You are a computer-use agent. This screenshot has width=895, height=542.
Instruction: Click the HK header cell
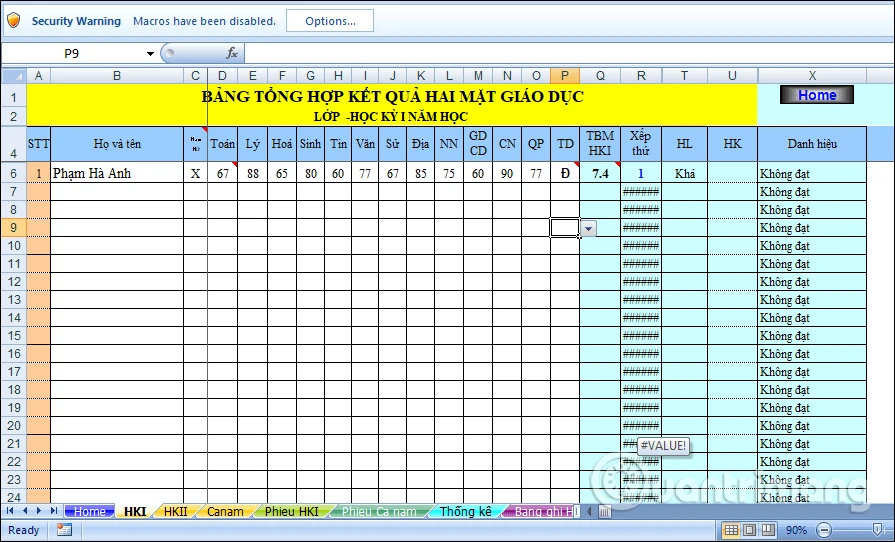tap(732, 144)
